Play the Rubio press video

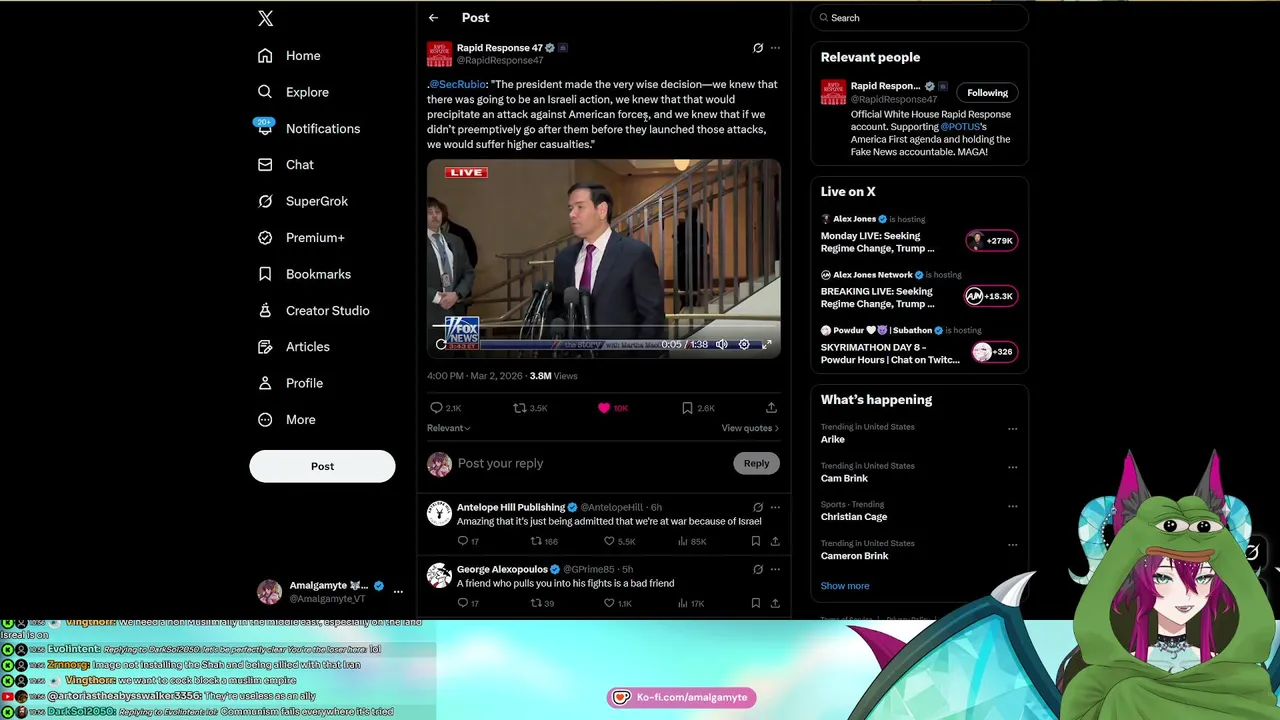click(604, 258)
